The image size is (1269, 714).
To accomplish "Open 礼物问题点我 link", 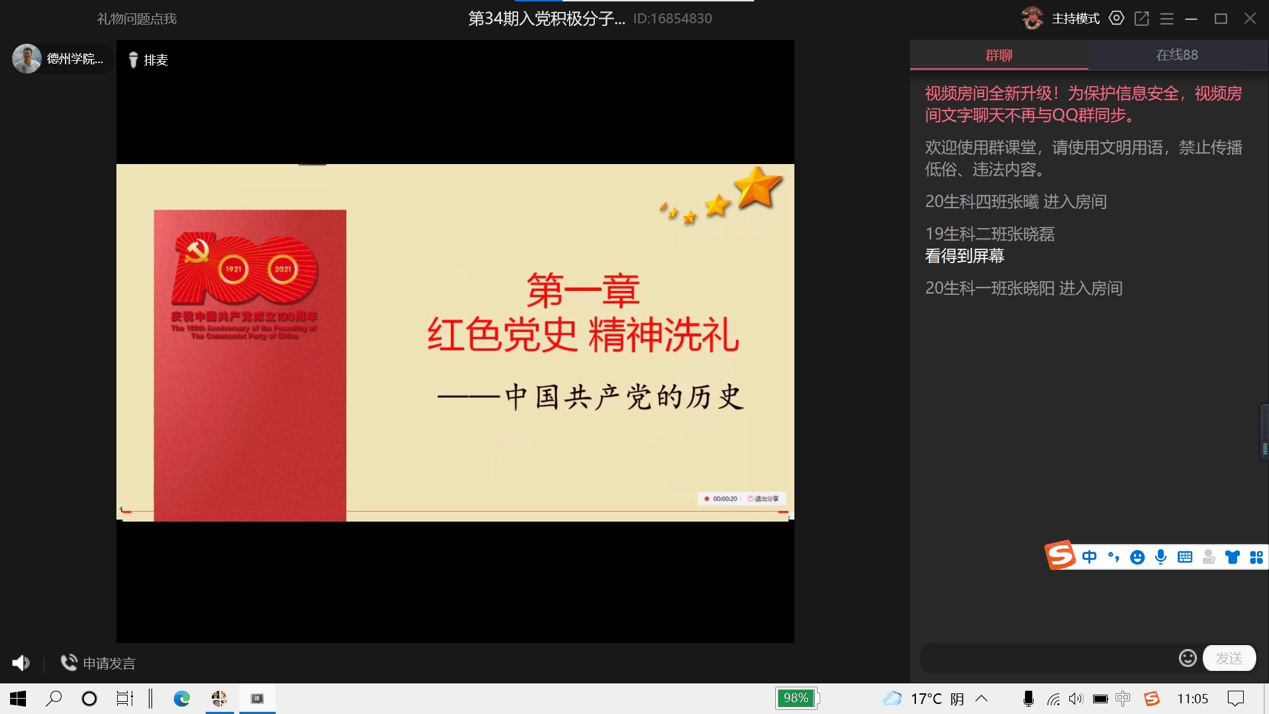I will tap(137, 19).
